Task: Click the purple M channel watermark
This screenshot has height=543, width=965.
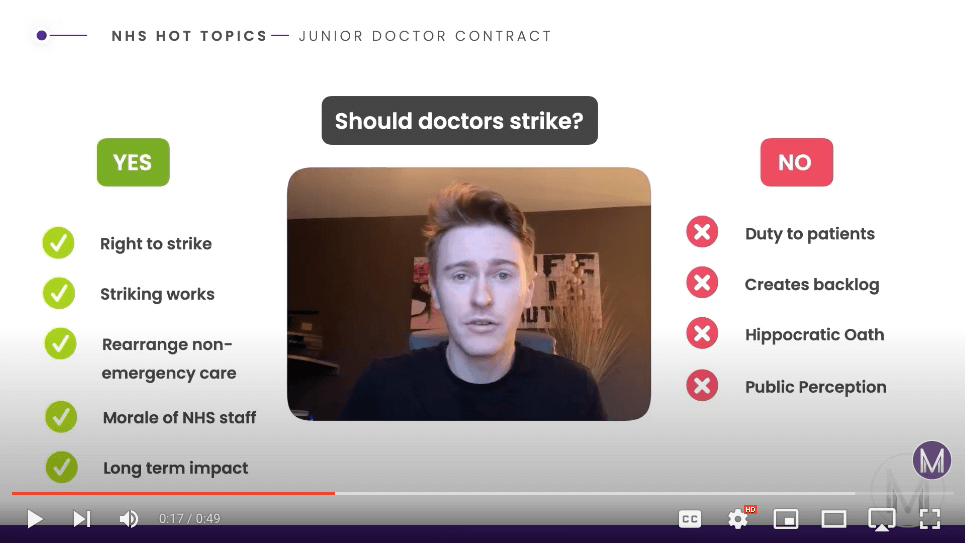Action: [932, 460]
